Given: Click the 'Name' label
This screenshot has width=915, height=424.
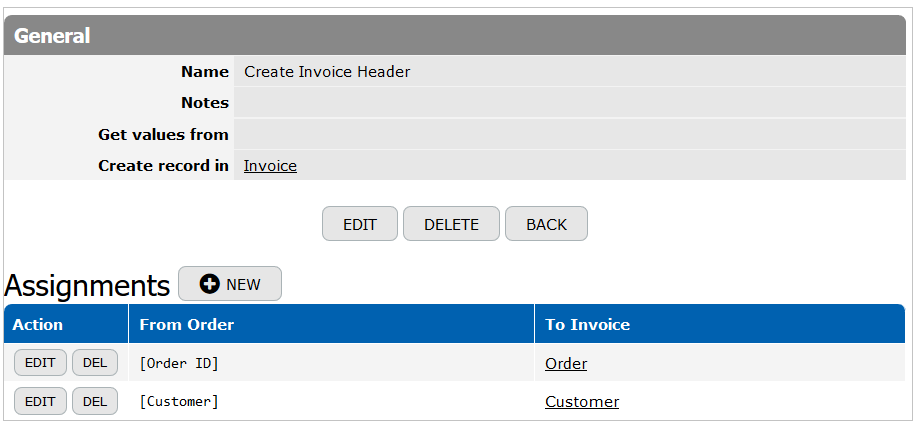Looking at the screenshot, I should pos(205,72).
